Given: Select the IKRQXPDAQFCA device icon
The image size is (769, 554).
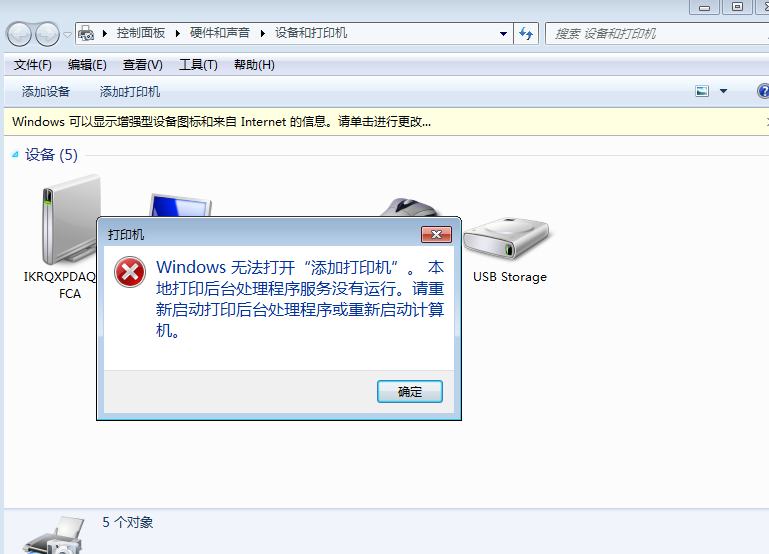Looking at the screenshot, I should pos(70,221).
